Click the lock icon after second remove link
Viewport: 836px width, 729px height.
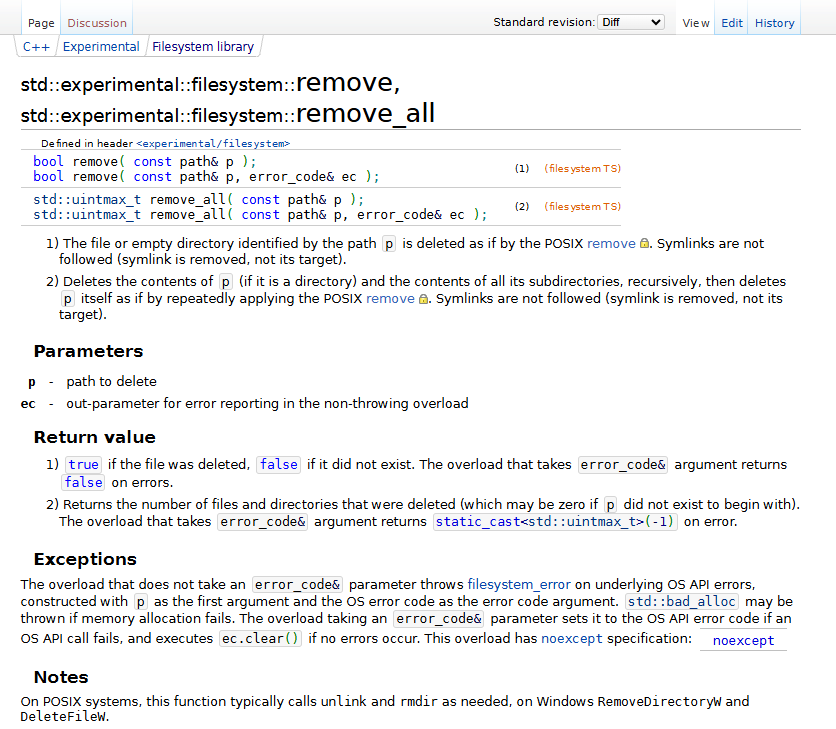(x=423, y=299)
